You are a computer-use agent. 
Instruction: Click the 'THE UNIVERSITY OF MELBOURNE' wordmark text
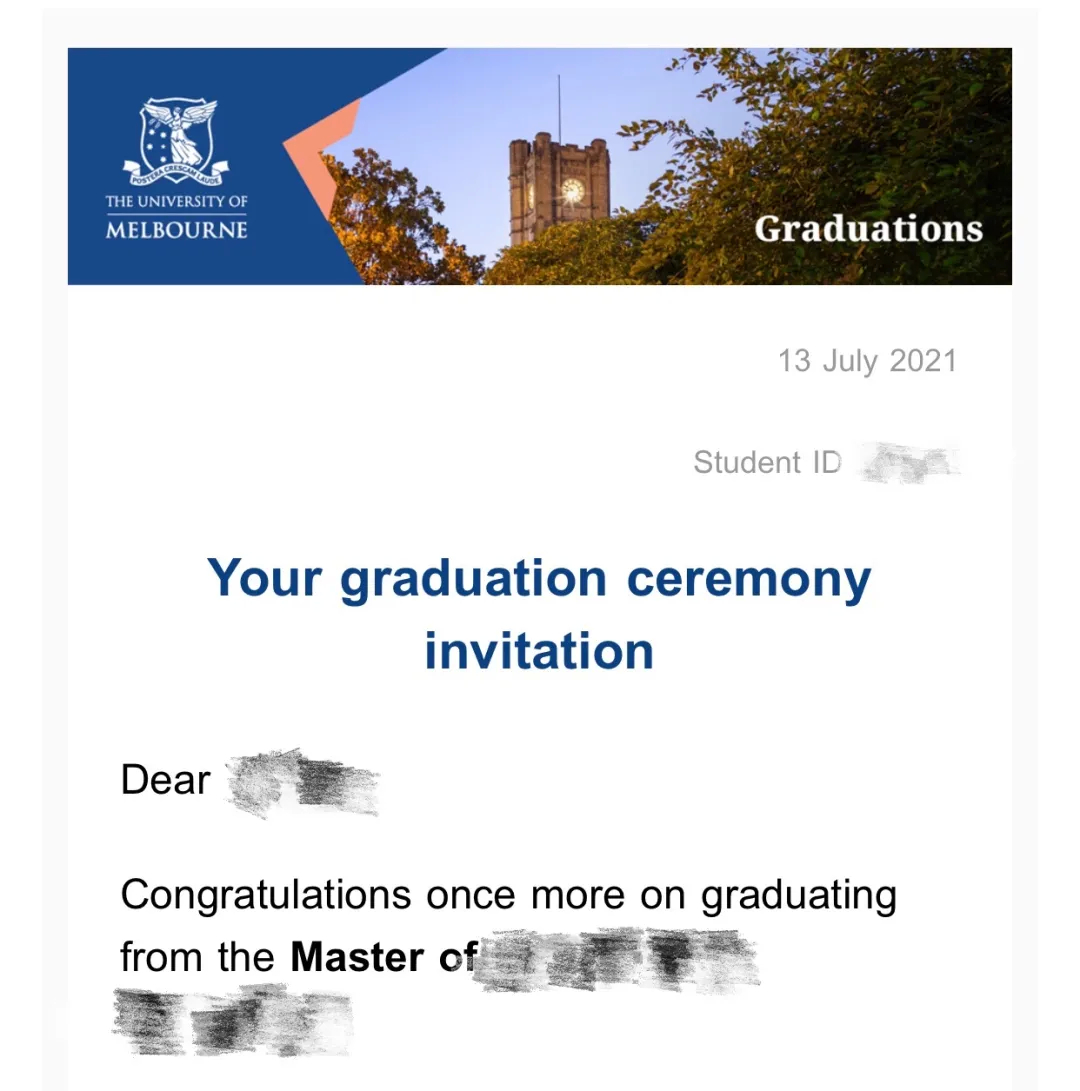pos(176,216)
